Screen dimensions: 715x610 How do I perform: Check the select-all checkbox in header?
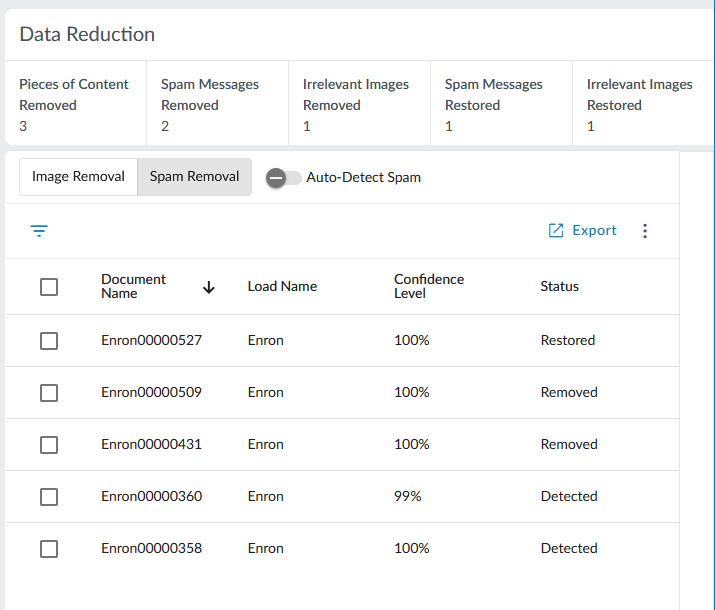49,287
